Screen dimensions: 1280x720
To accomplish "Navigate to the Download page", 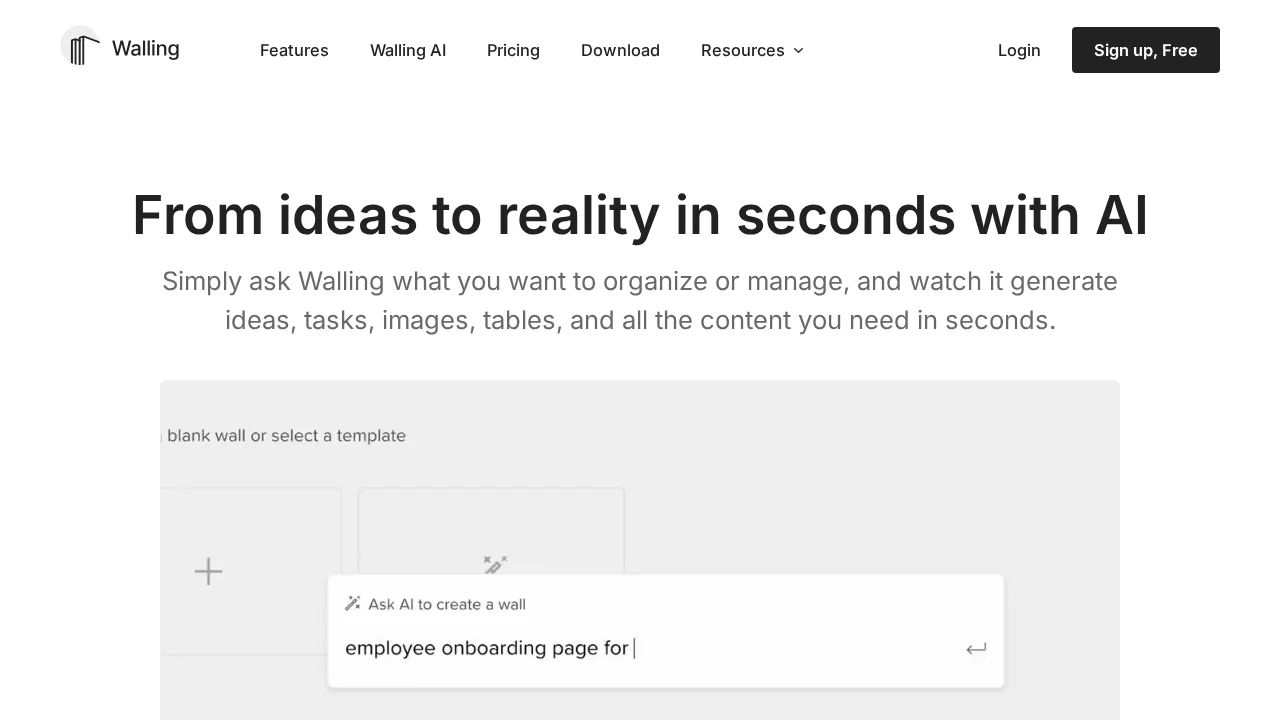I will pos(620,50).
